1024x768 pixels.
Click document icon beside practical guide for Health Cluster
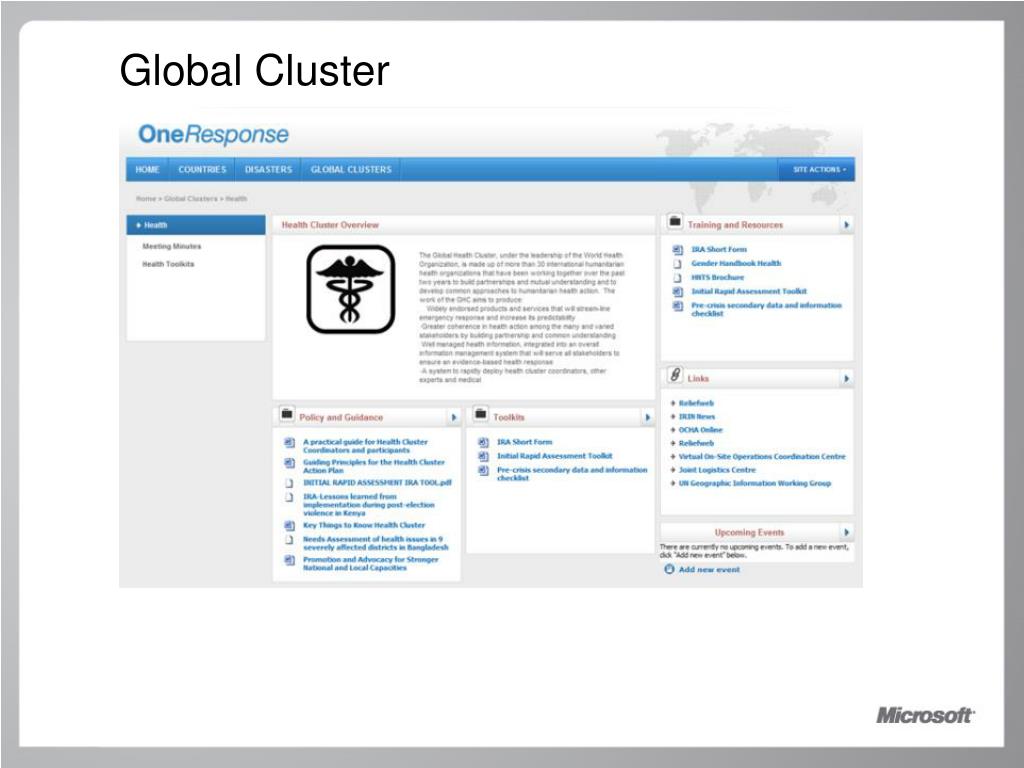click(289, 443)
